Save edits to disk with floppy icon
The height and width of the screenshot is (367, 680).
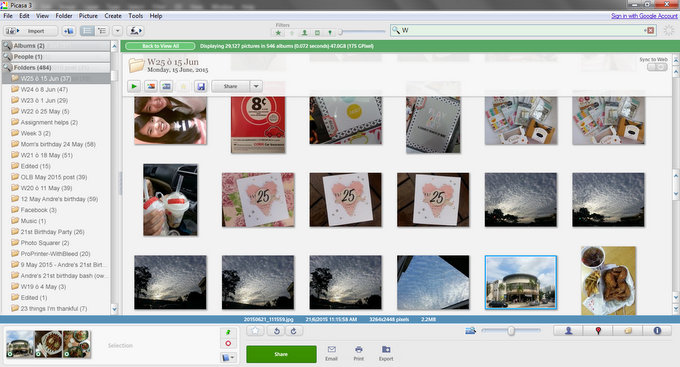click(x=200, y=86)
